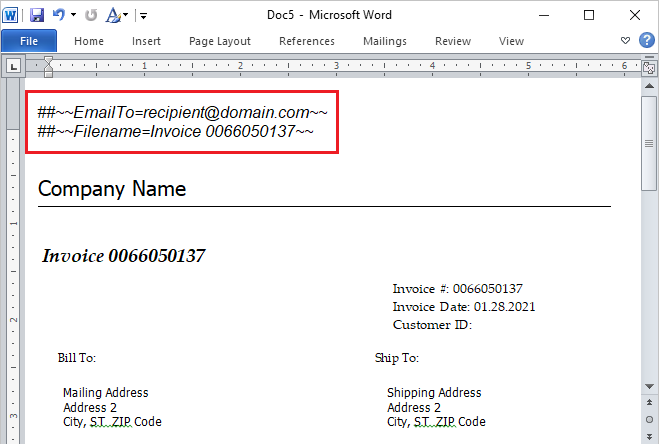
Task: Expand the ribbon with the chevron button
Action: coord(626,41)
